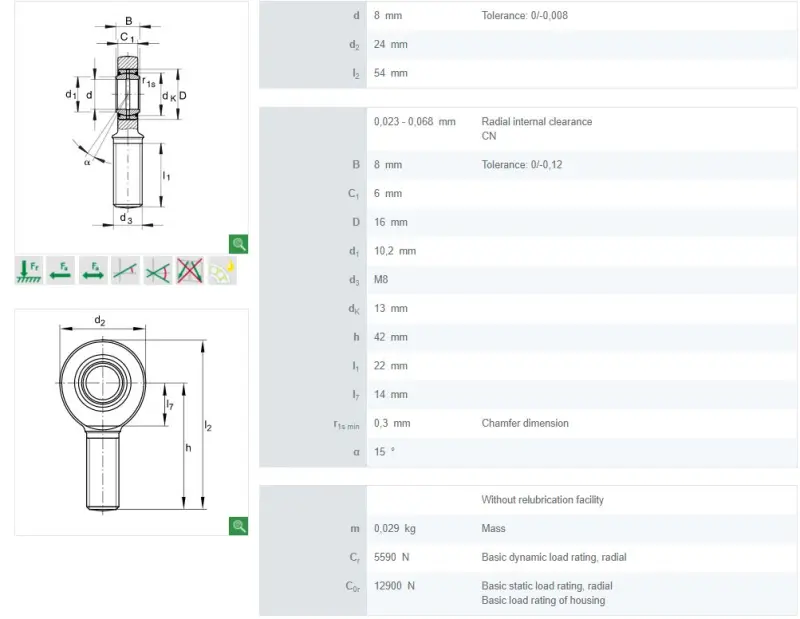Click the single-direction Fa axial load icon
The height and width of the screenshot is (619, 800).
pyautogui.click(x=61, y=270)
